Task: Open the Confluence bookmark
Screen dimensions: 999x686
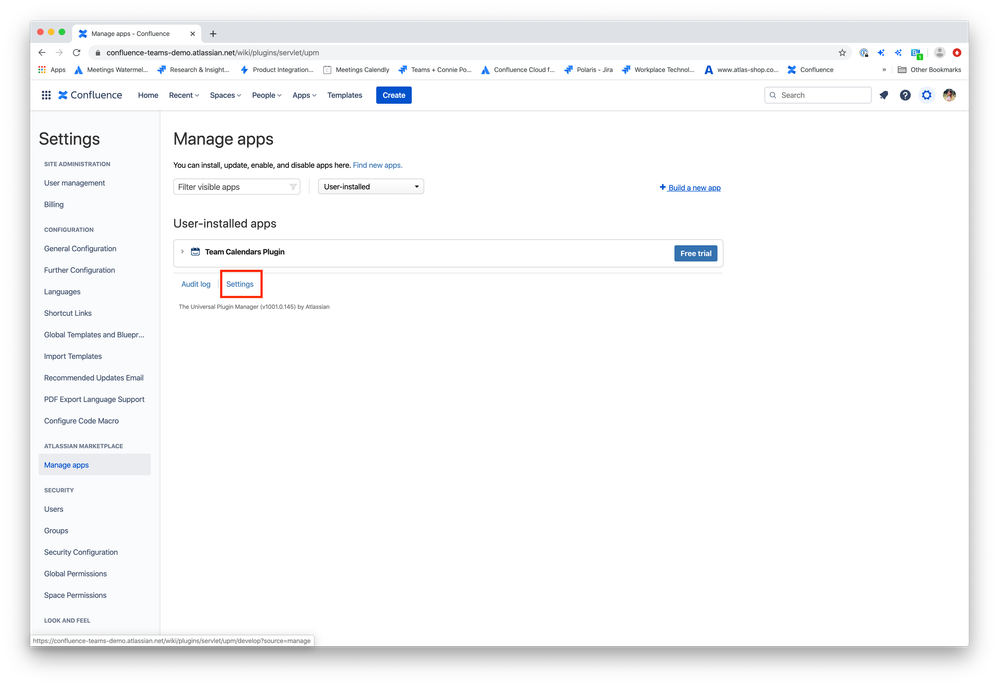Action: (810, 70)
